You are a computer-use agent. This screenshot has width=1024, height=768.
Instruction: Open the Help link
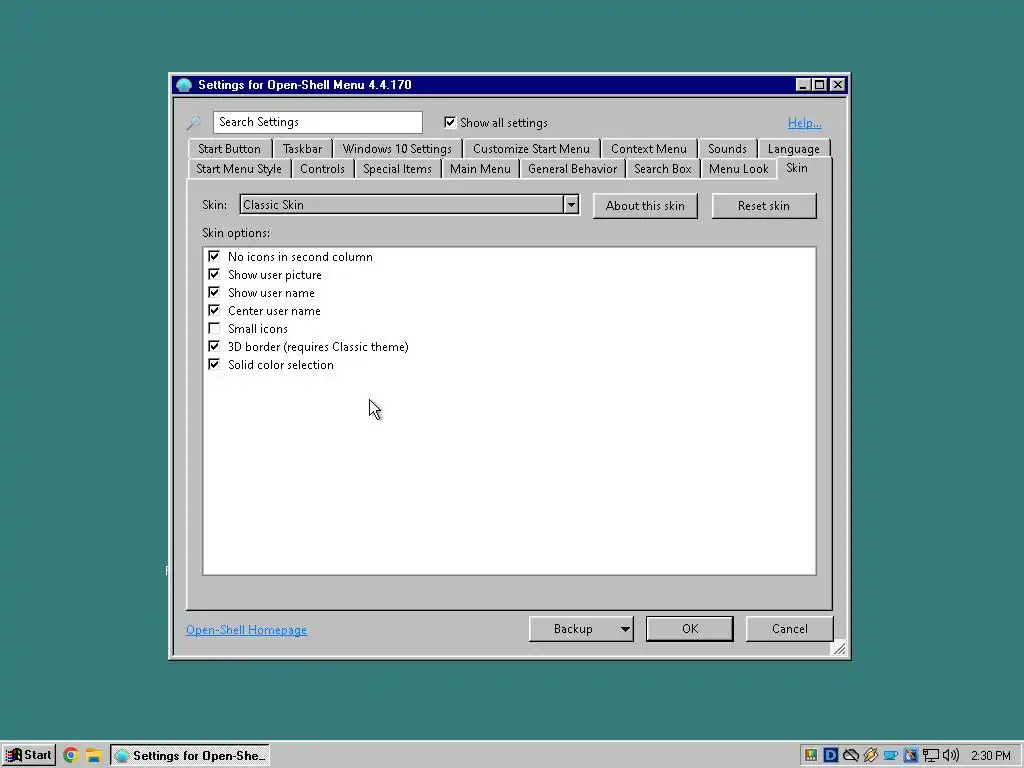tap(805, 123)
